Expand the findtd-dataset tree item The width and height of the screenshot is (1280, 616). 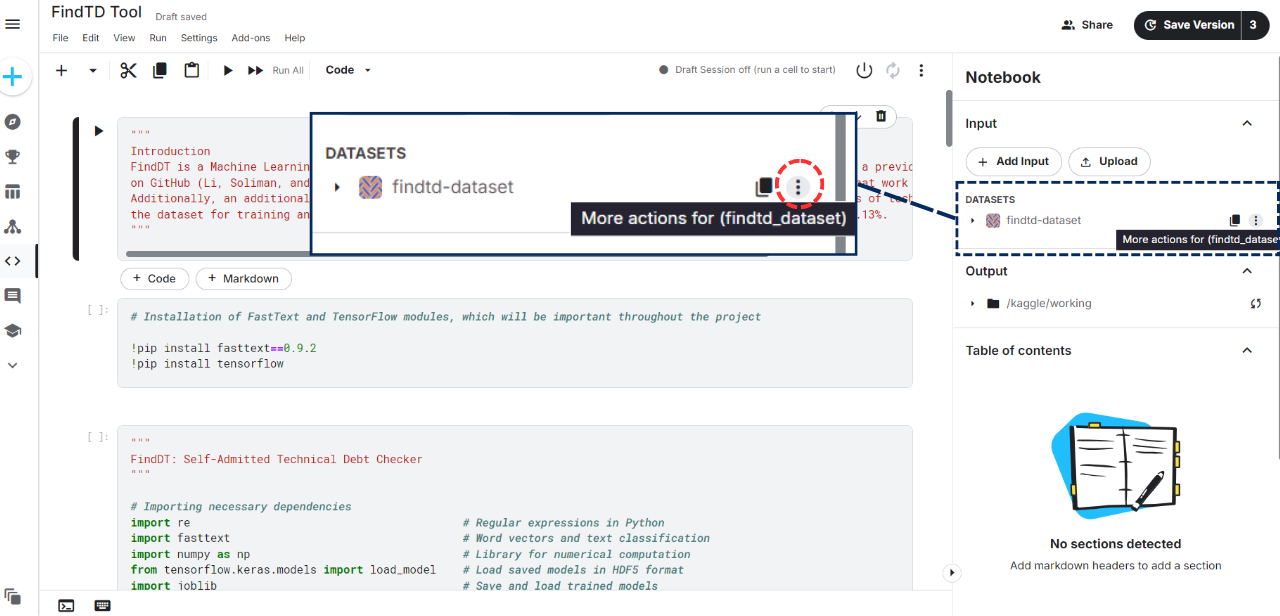pos(972,221)
